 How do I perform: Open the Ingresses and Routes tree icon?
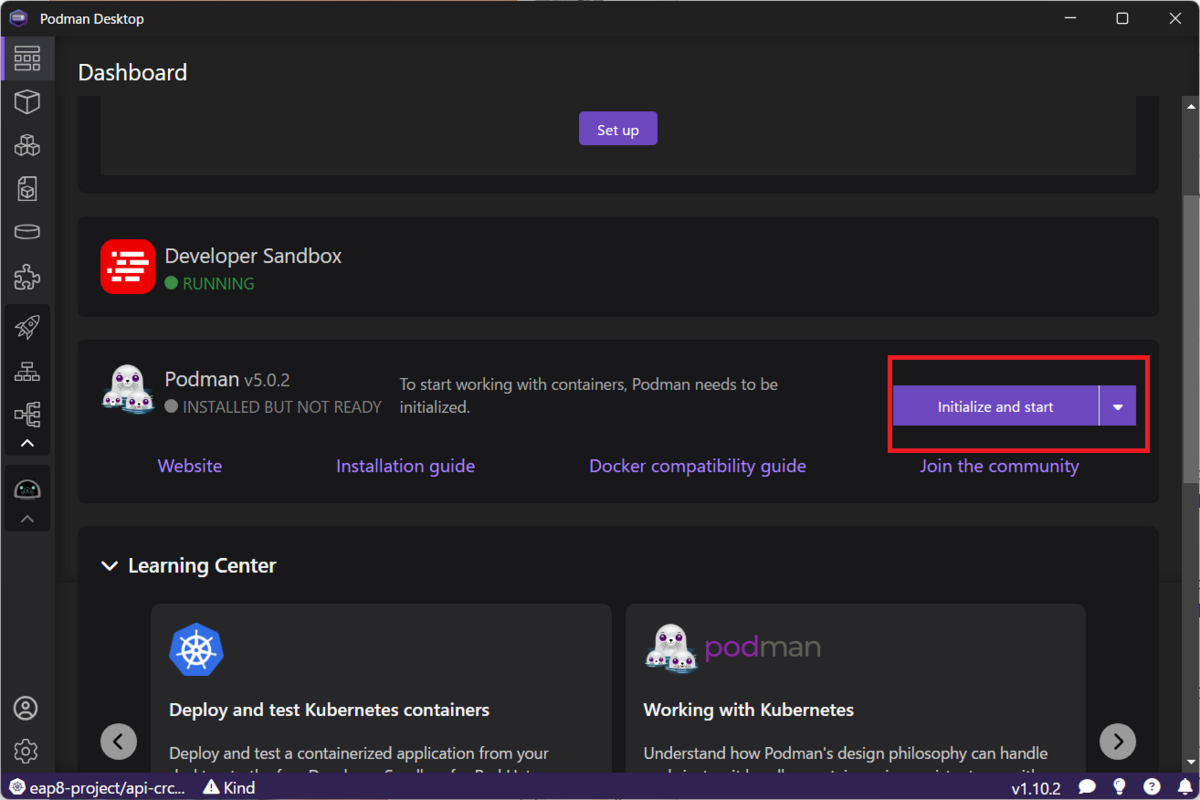(27, 414)
